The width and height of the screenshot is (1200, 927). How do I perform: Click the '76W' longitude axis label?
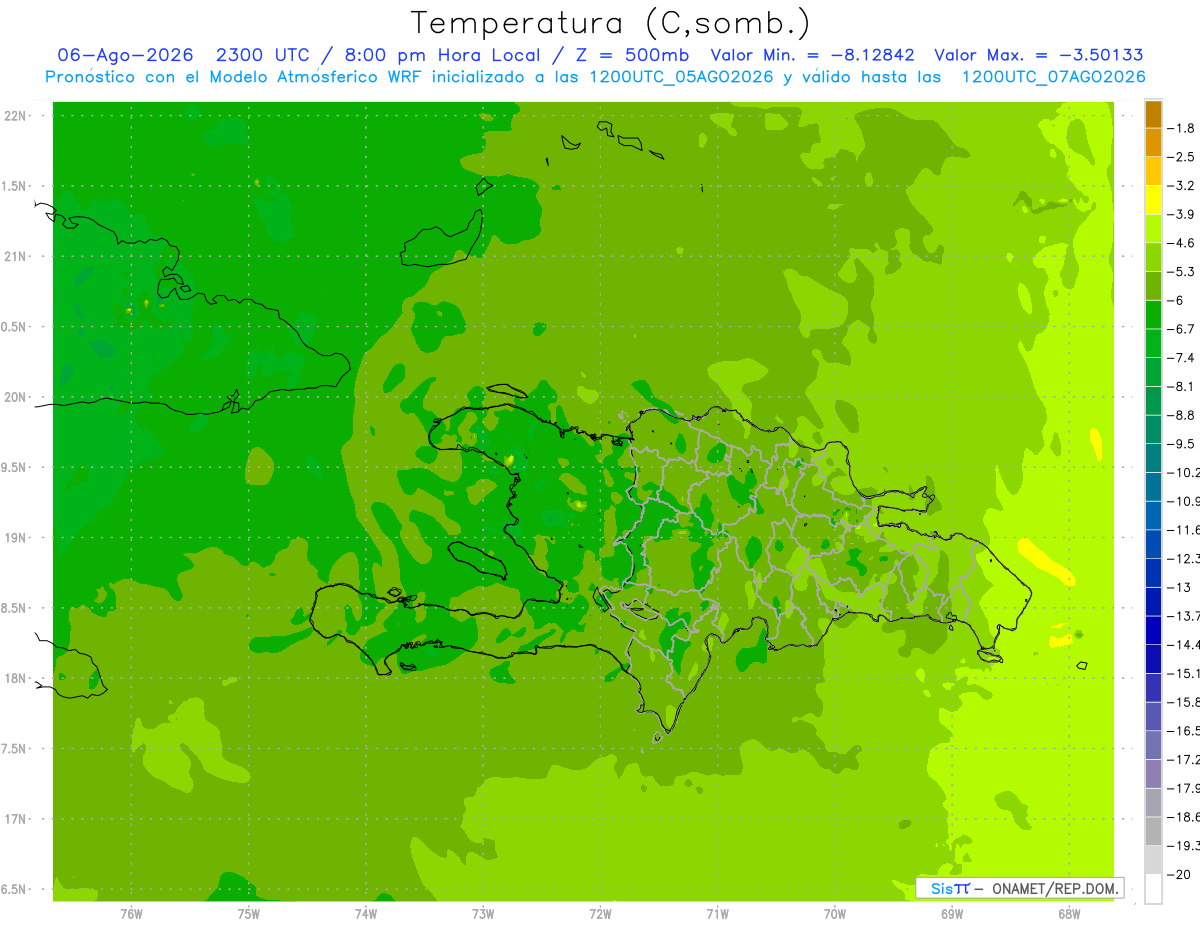131,913
